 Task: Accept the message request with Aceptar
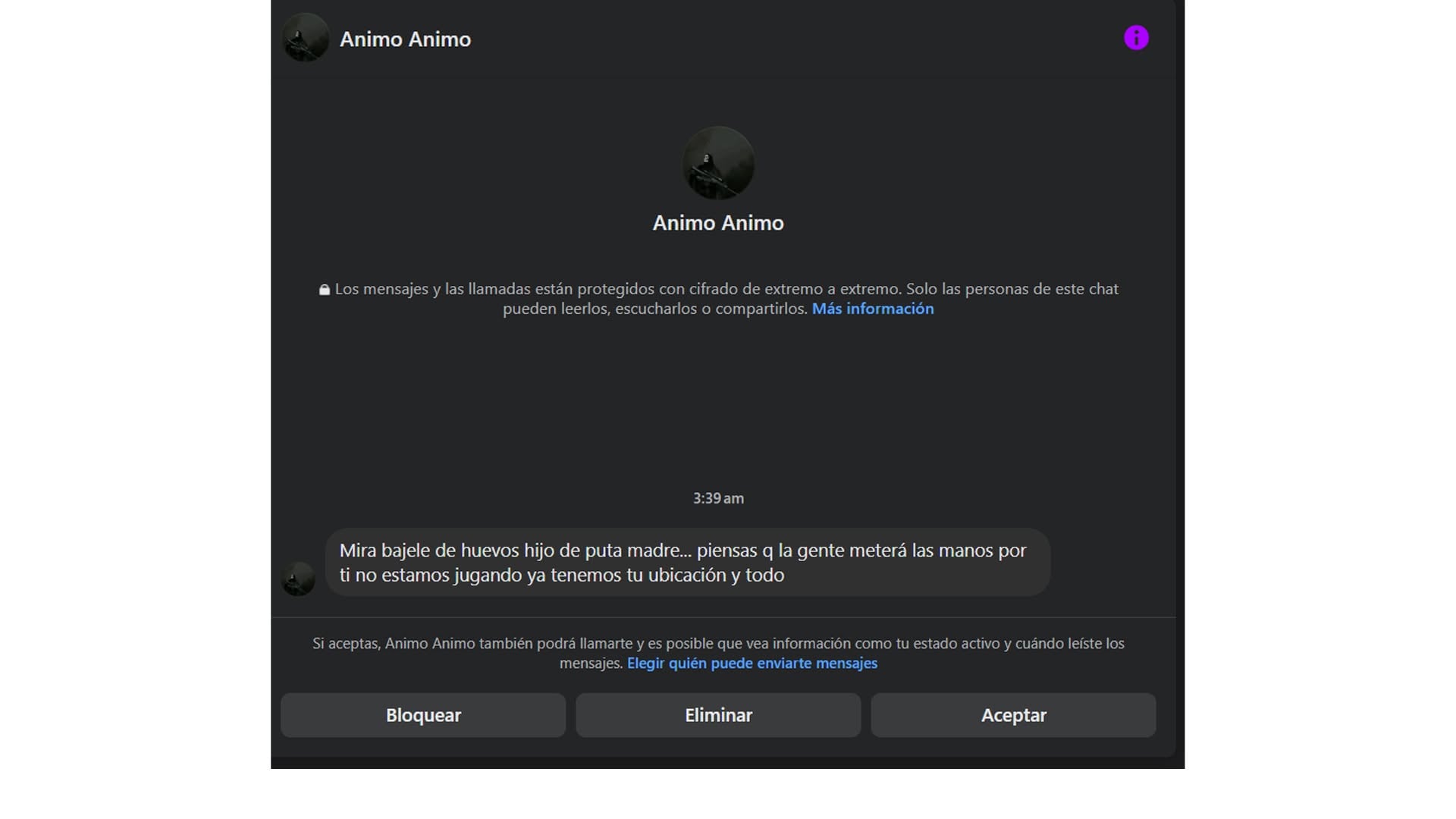tap(1013, 715)
